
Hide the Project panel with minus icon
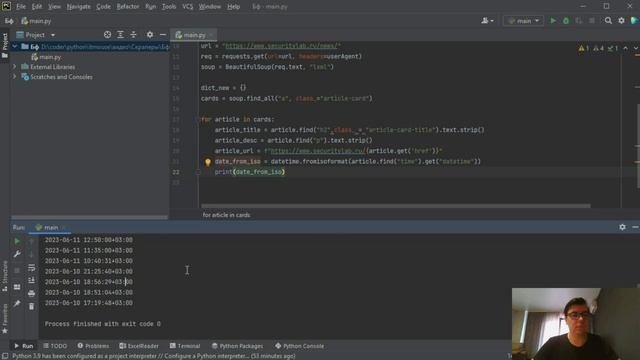coord(162,35)
